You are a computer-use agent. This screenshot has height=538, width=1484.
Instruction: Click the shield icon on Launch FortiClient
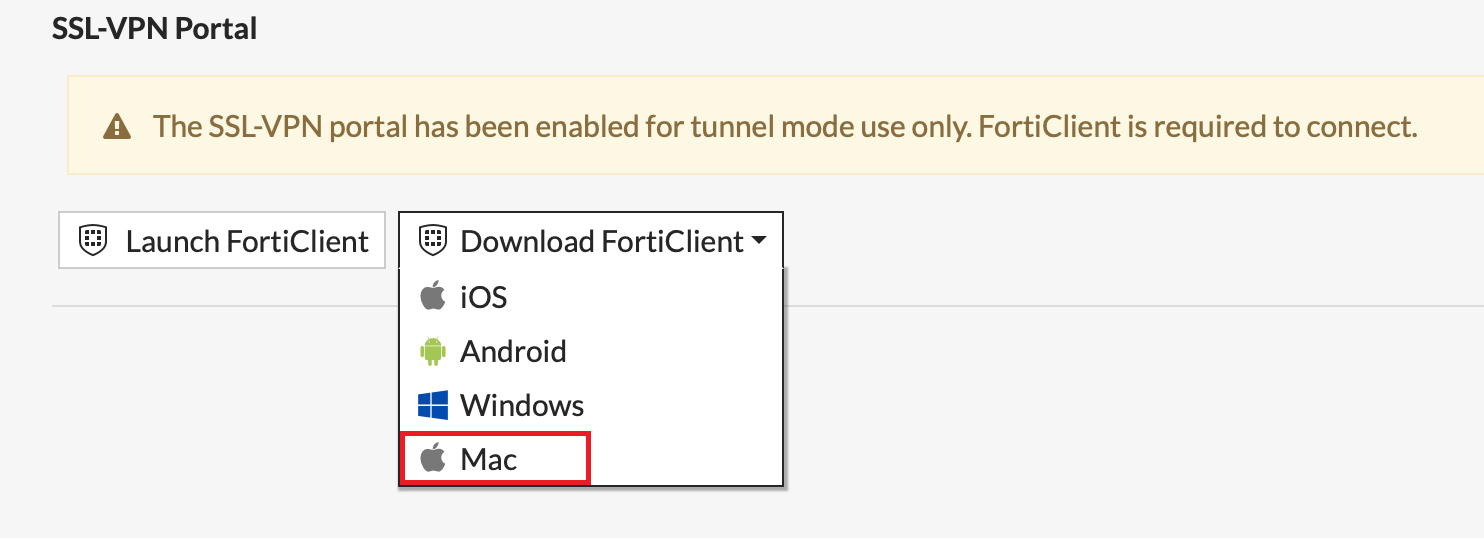pyautogui.click(x=92, y=241)
